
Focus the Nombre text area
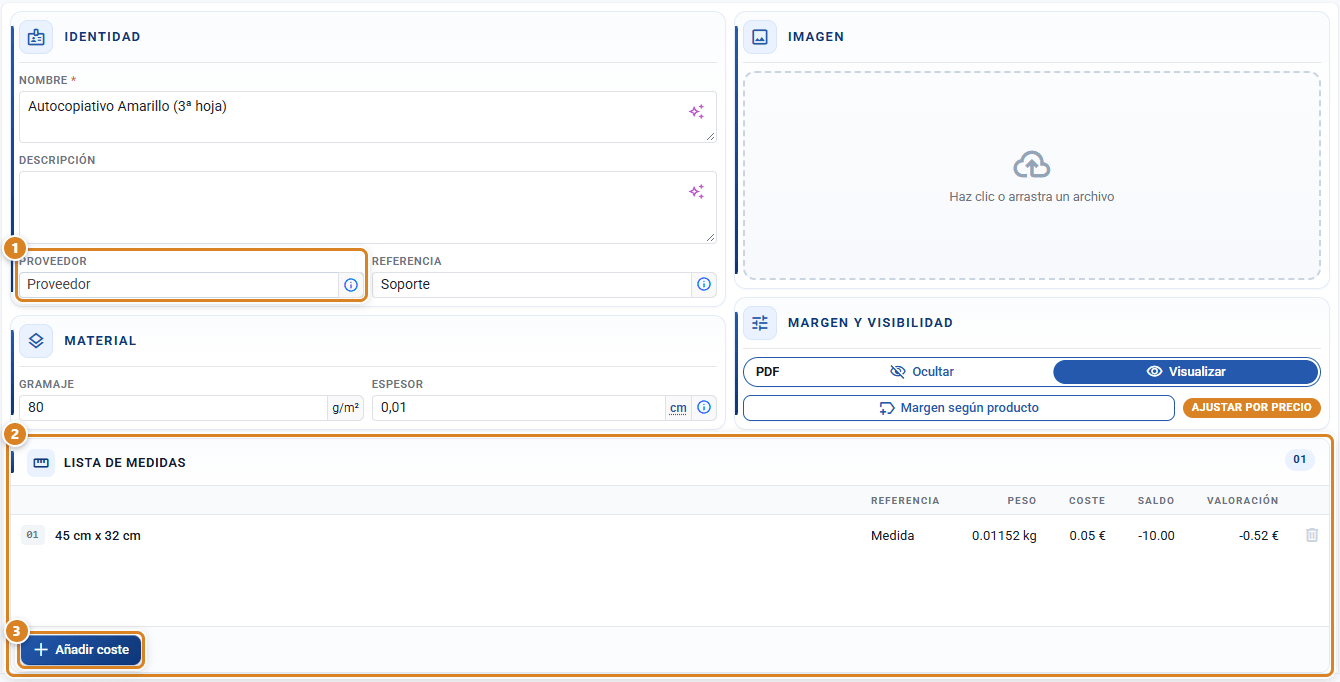click(368, 117)
